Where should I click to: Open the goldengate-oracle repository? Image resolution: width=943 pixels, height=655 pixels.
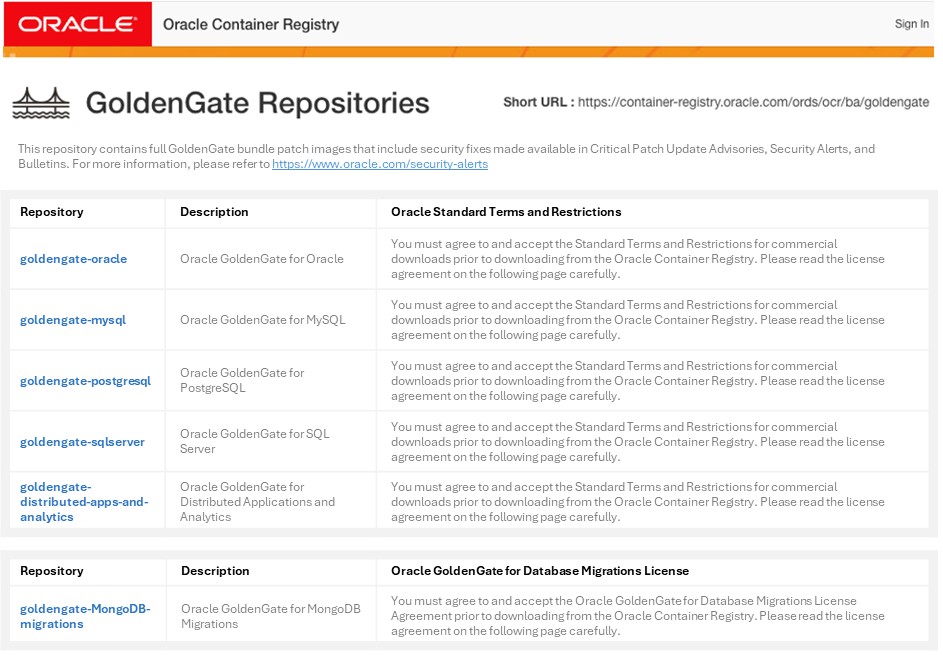(73, 258)
